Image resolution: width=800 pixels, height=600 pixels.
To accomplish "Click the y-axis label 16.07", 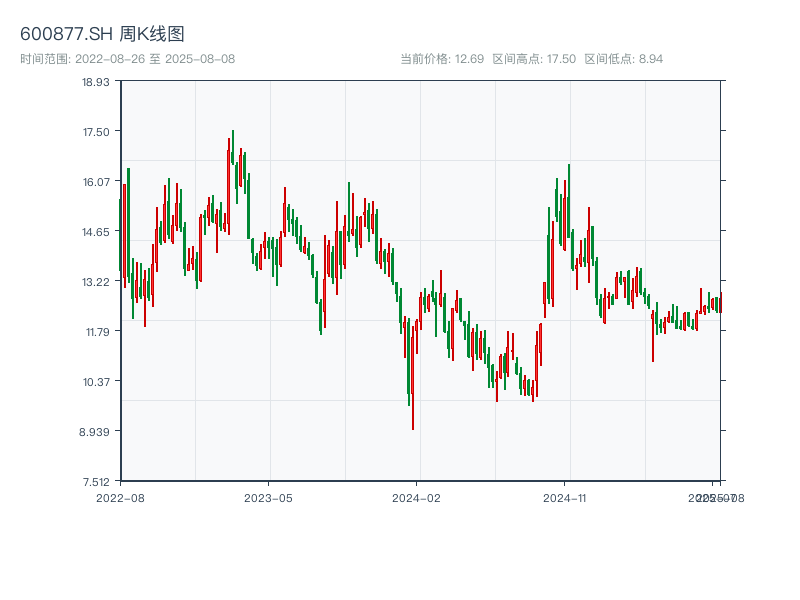I will coord(96,182).
